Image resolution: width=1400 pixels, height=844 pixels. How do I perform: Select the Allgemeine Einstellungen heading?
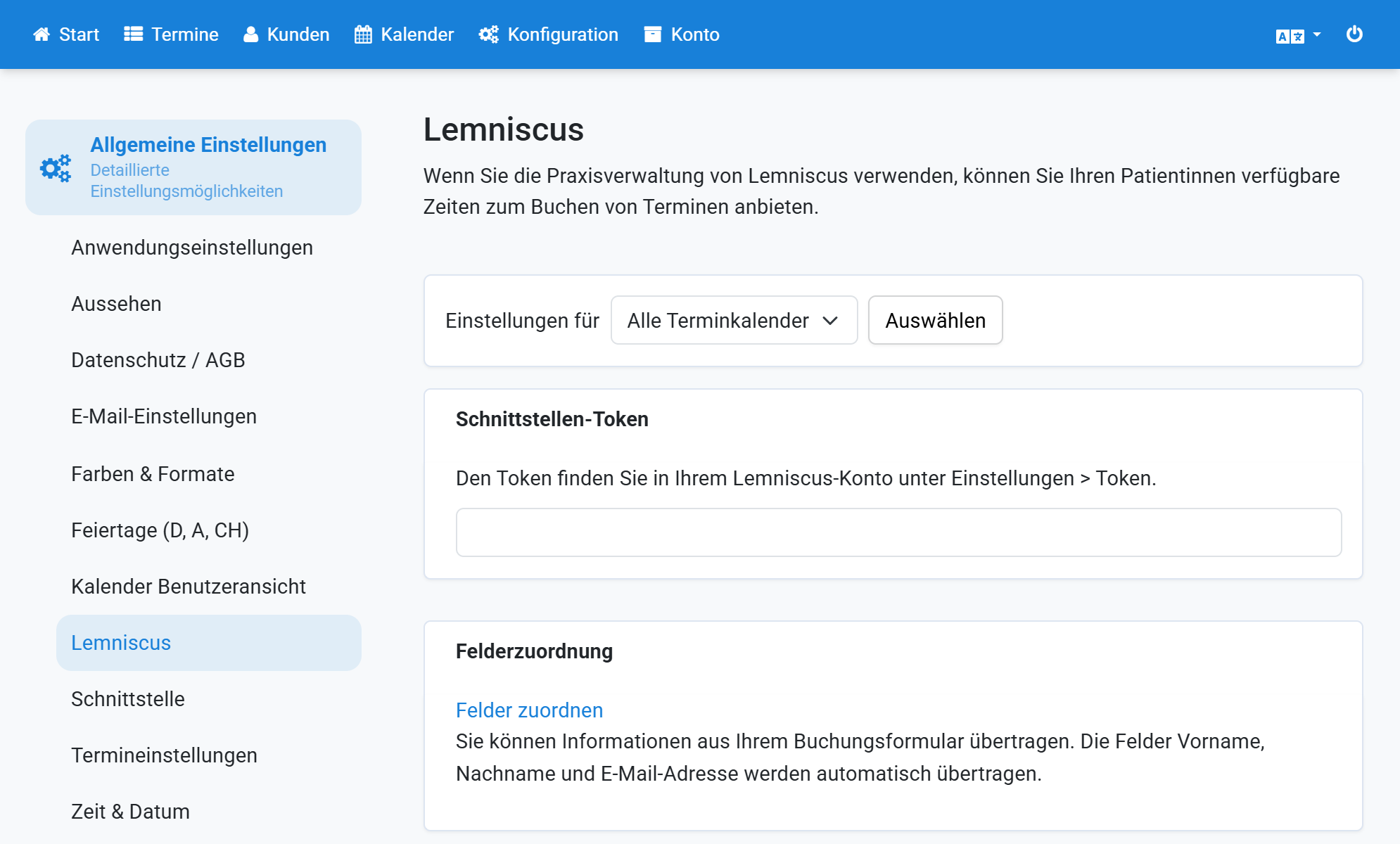pos(208,145)
